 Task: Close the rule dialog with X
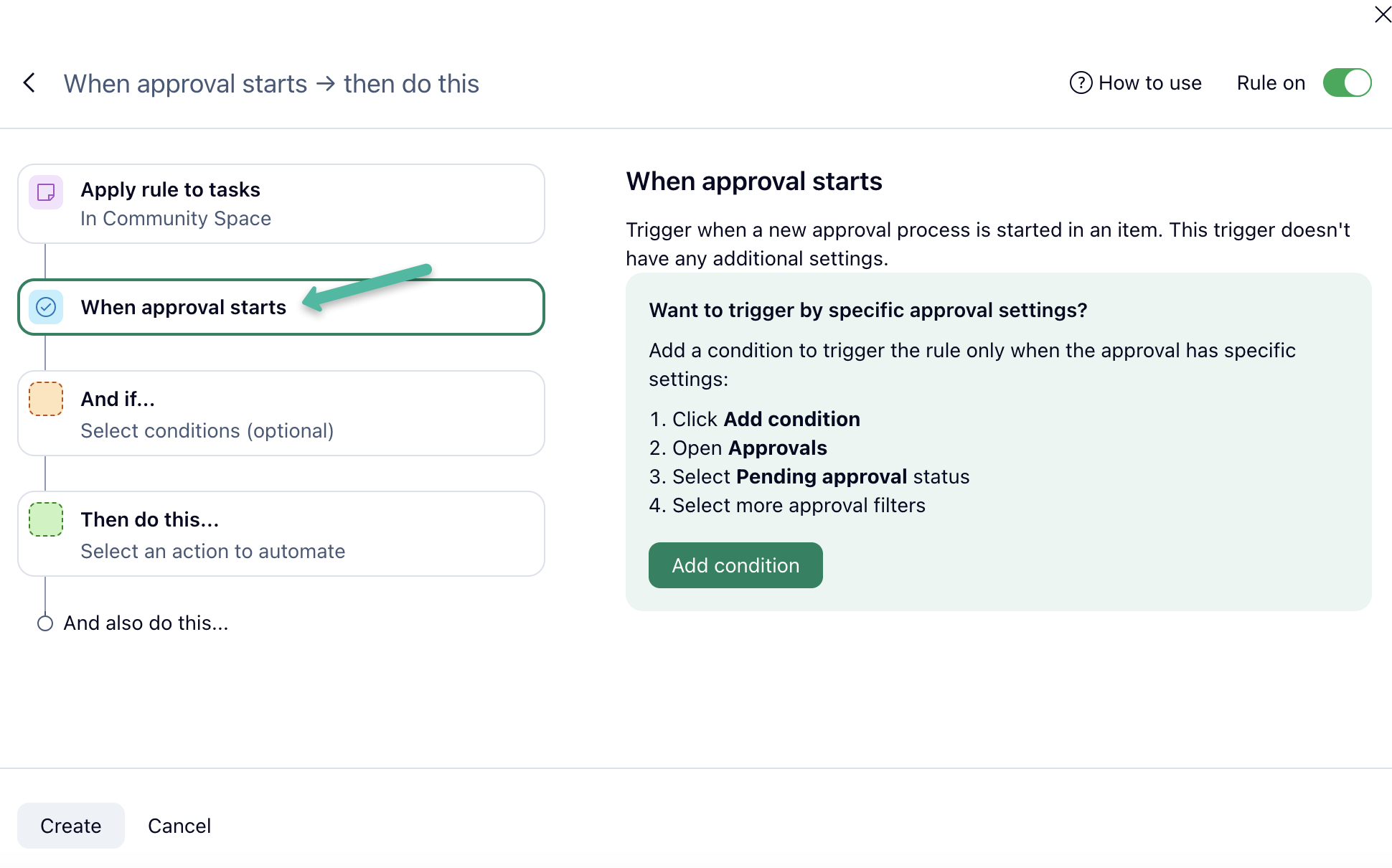[x=1382, y=14]
